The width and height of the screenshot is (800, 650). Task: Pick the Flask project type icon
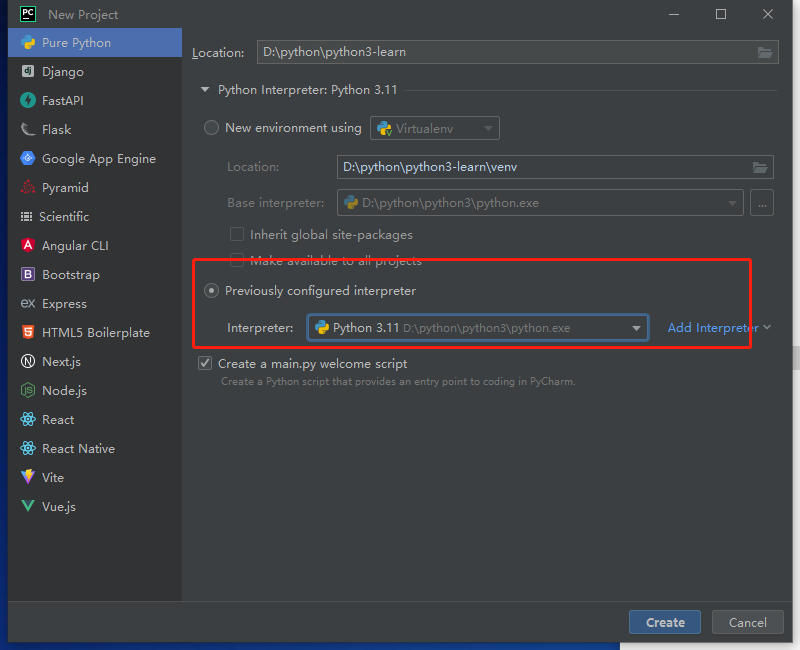[x=27, y=130]
